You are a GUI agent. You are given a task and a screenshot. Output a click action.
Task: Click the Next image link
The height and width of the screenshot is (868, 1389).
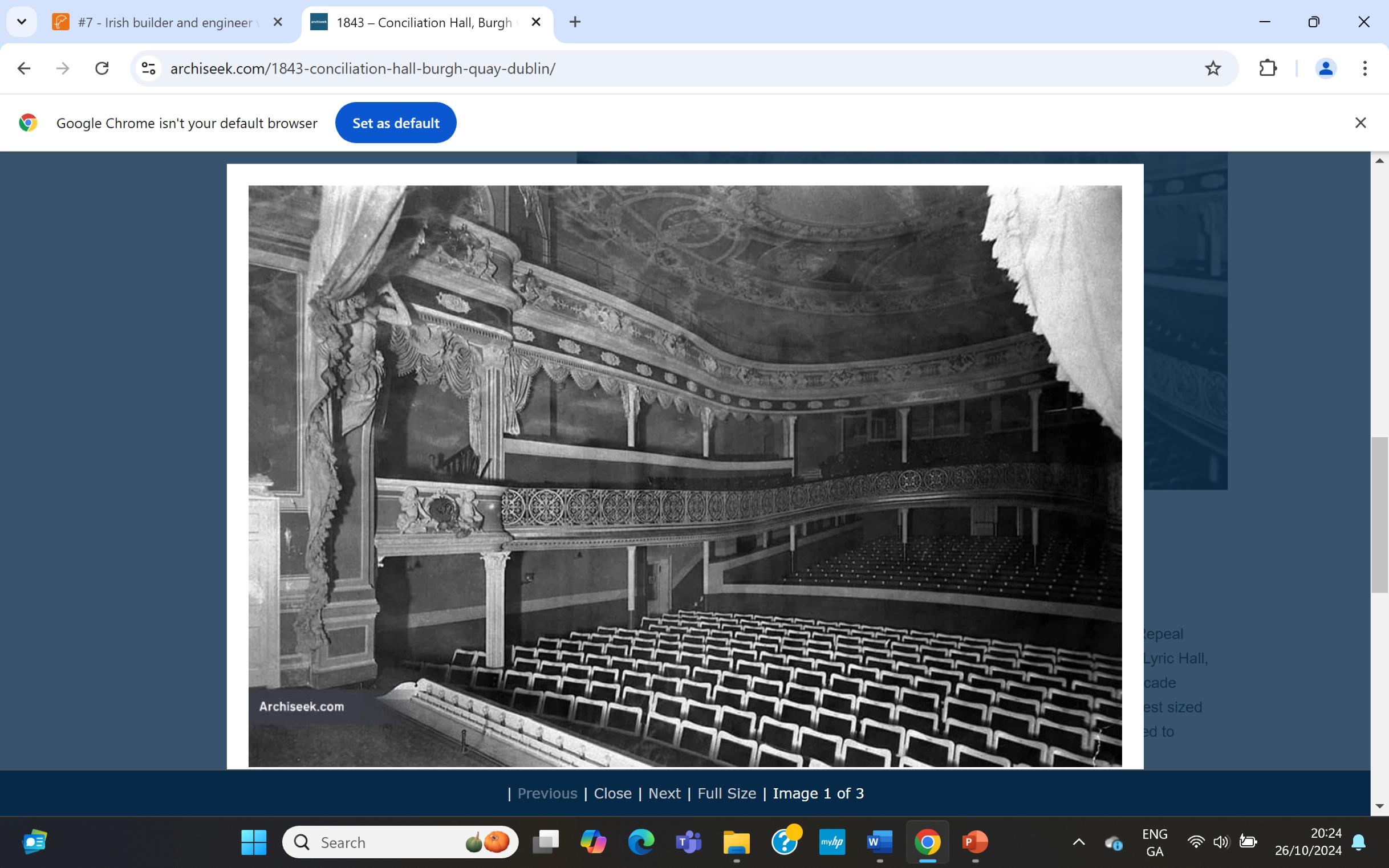[x=664, y=793]
